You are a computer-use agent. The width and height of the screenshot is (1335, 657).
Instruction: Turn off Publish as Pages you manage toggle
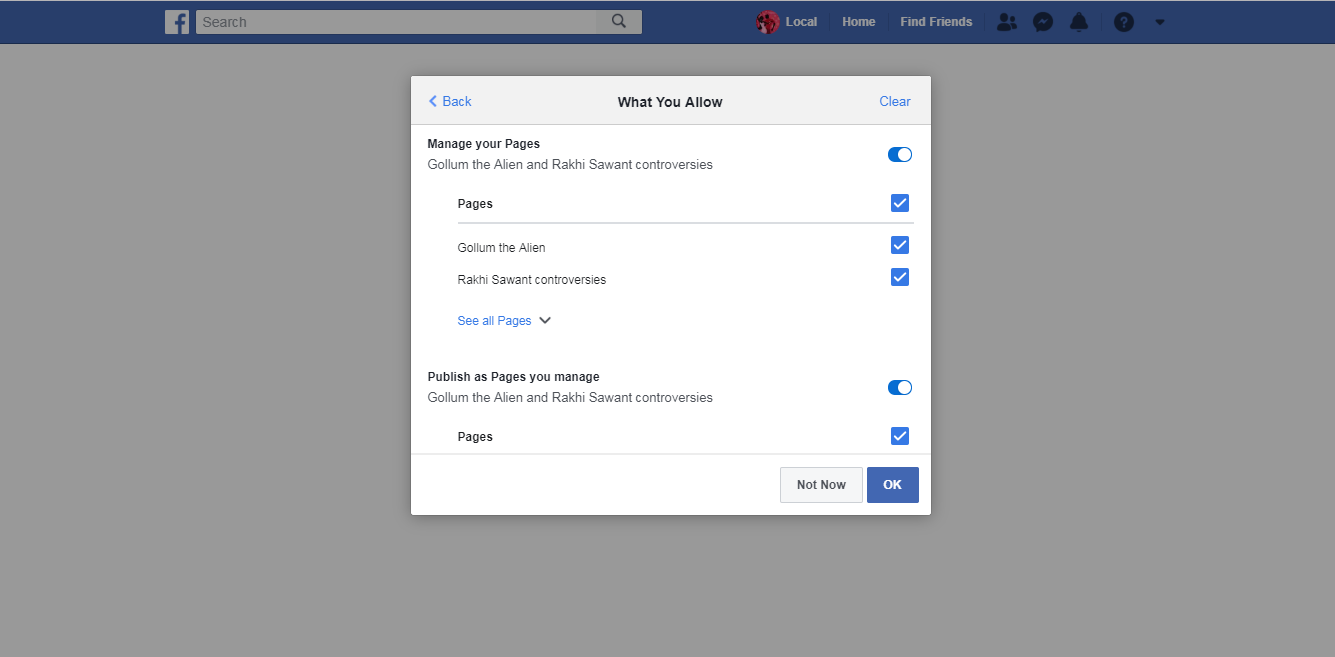(900, 388)
